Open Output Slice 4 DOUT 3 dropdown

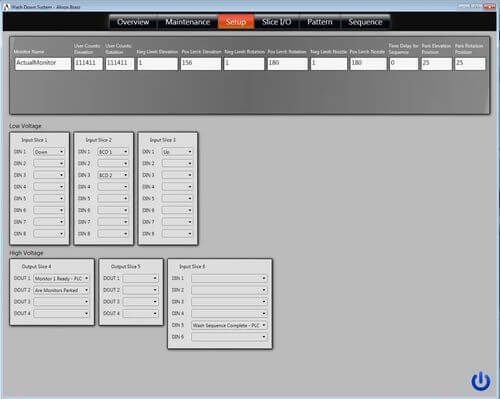[61, 302]
